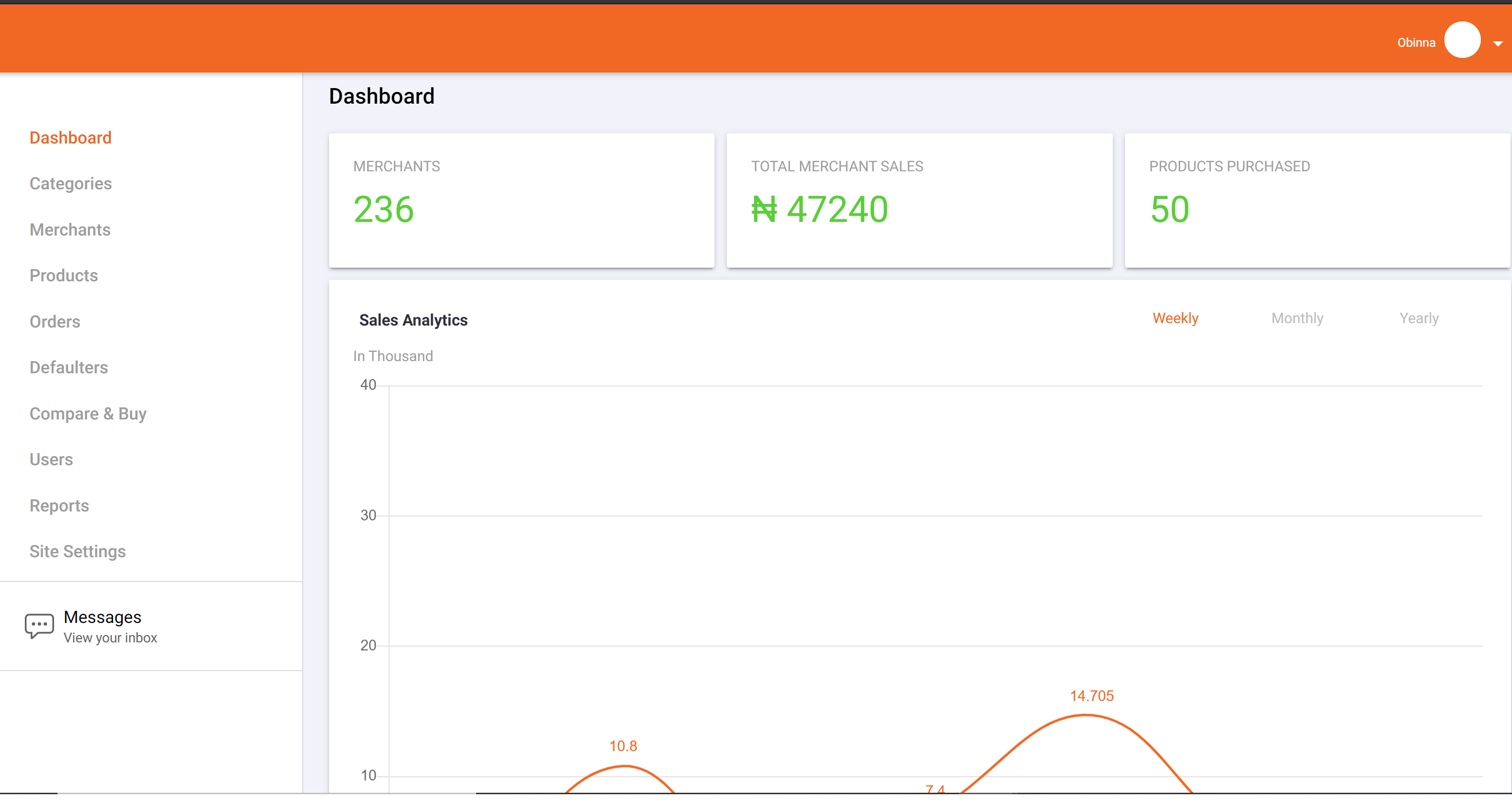Open Dashboard in the sidebar
The image size is (1512, 802).
point(71,138)
